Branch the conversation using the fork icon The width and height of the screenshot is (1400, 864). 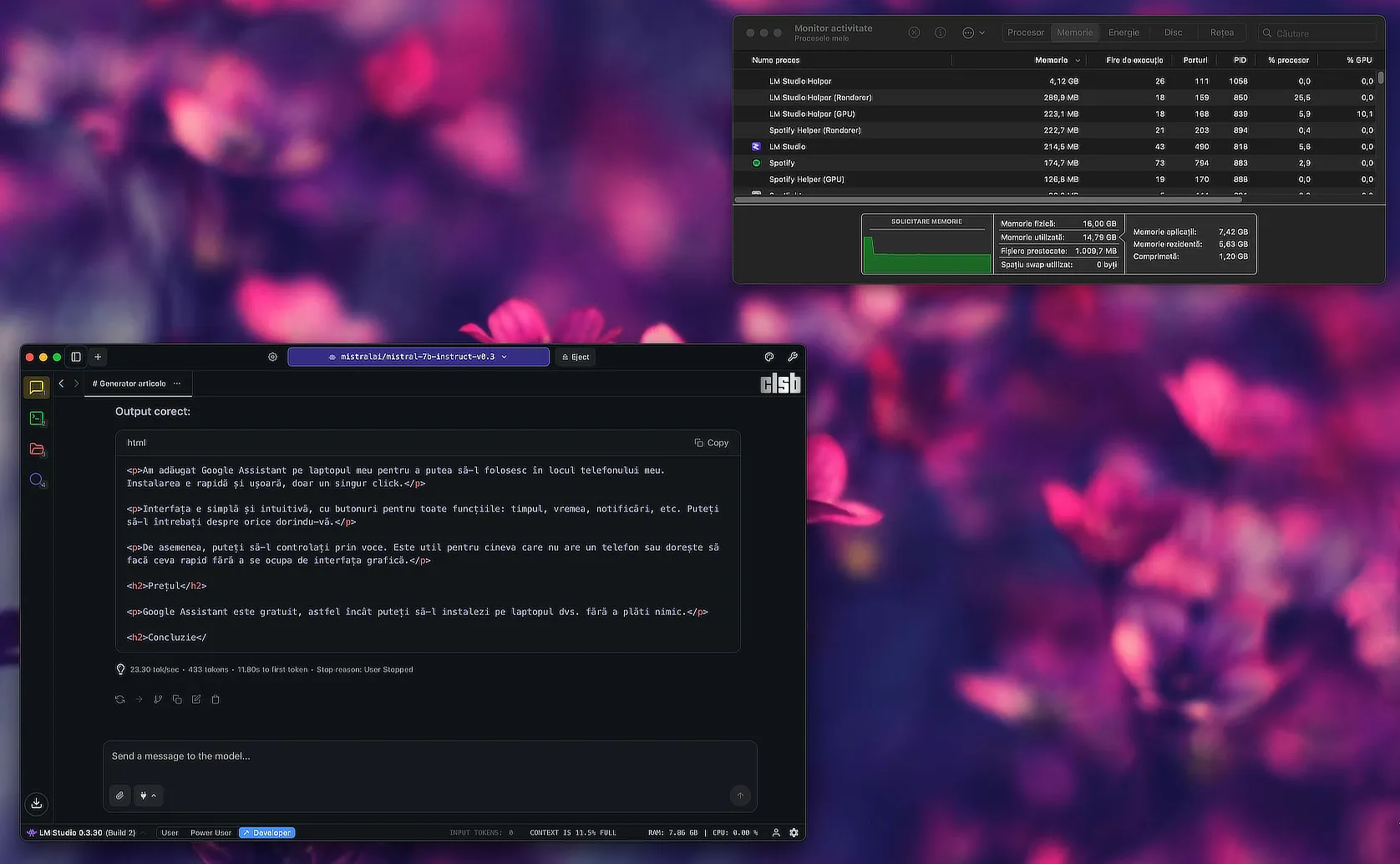[x=158, y=699]
